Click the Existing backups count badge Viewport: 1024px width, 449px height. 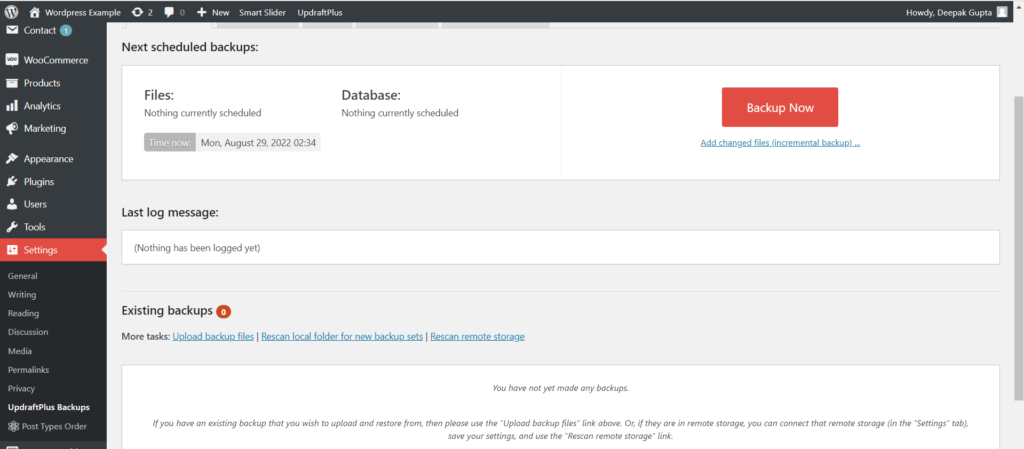(223, 311)
